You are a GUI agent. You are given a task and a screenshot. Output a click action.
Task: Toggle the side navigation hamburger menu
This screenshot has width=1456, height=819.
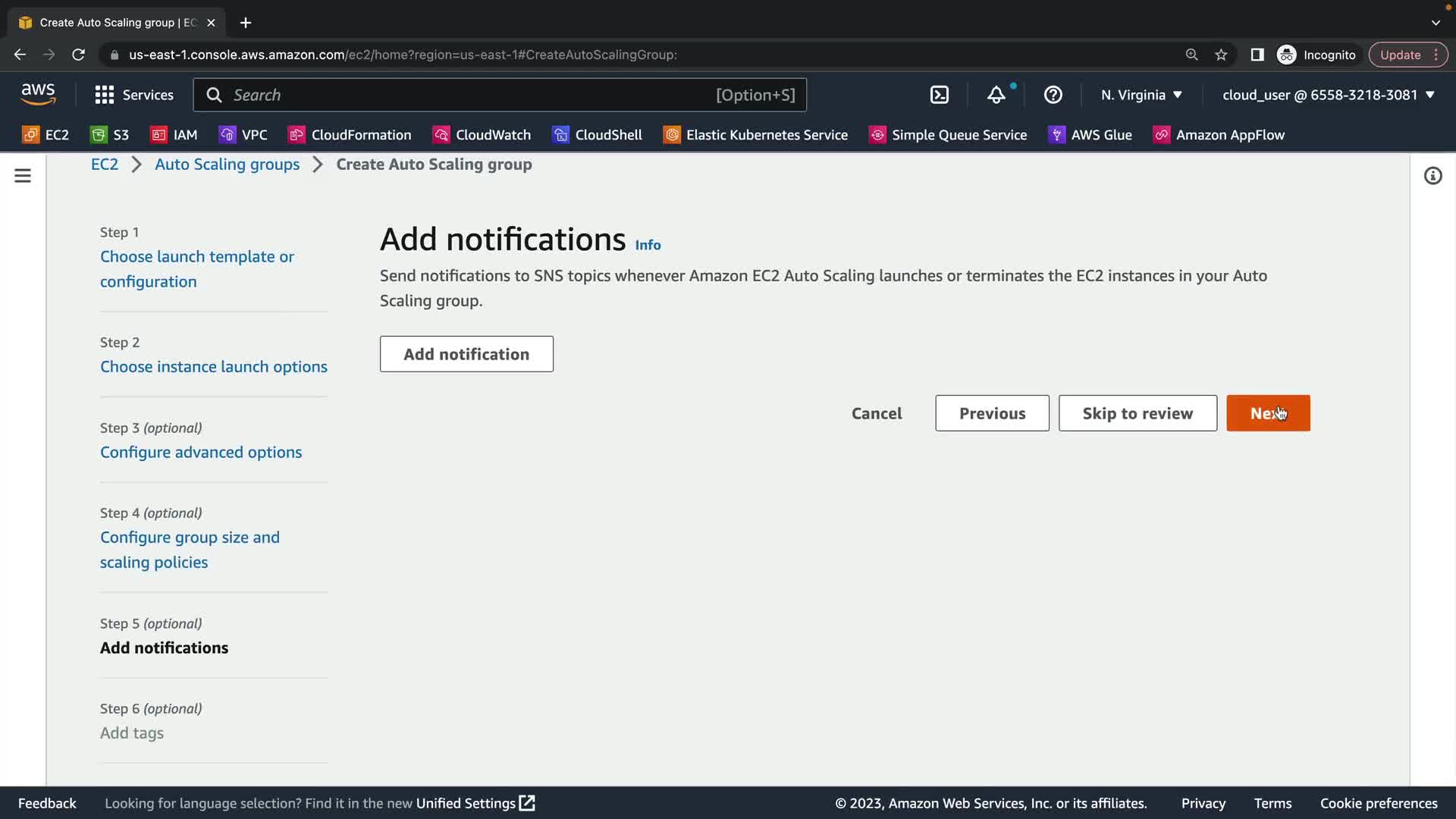[23, 176]
